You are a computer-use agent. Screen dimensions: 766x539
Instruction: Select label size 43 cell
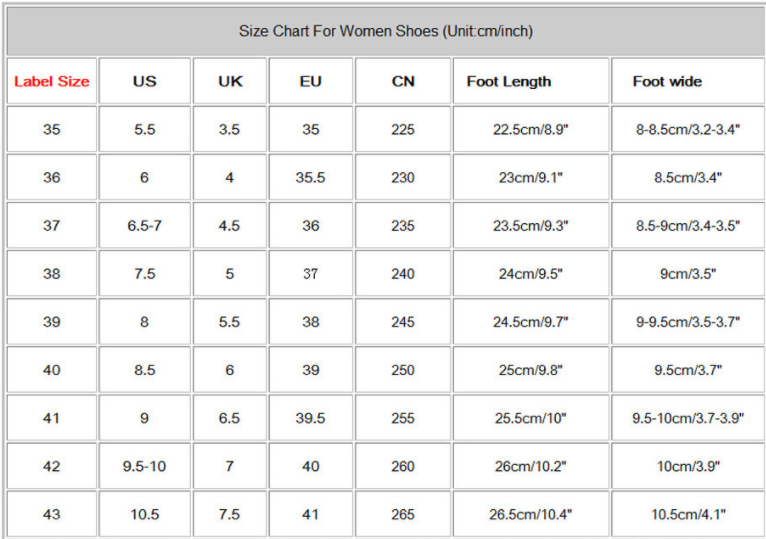point(52,514)
